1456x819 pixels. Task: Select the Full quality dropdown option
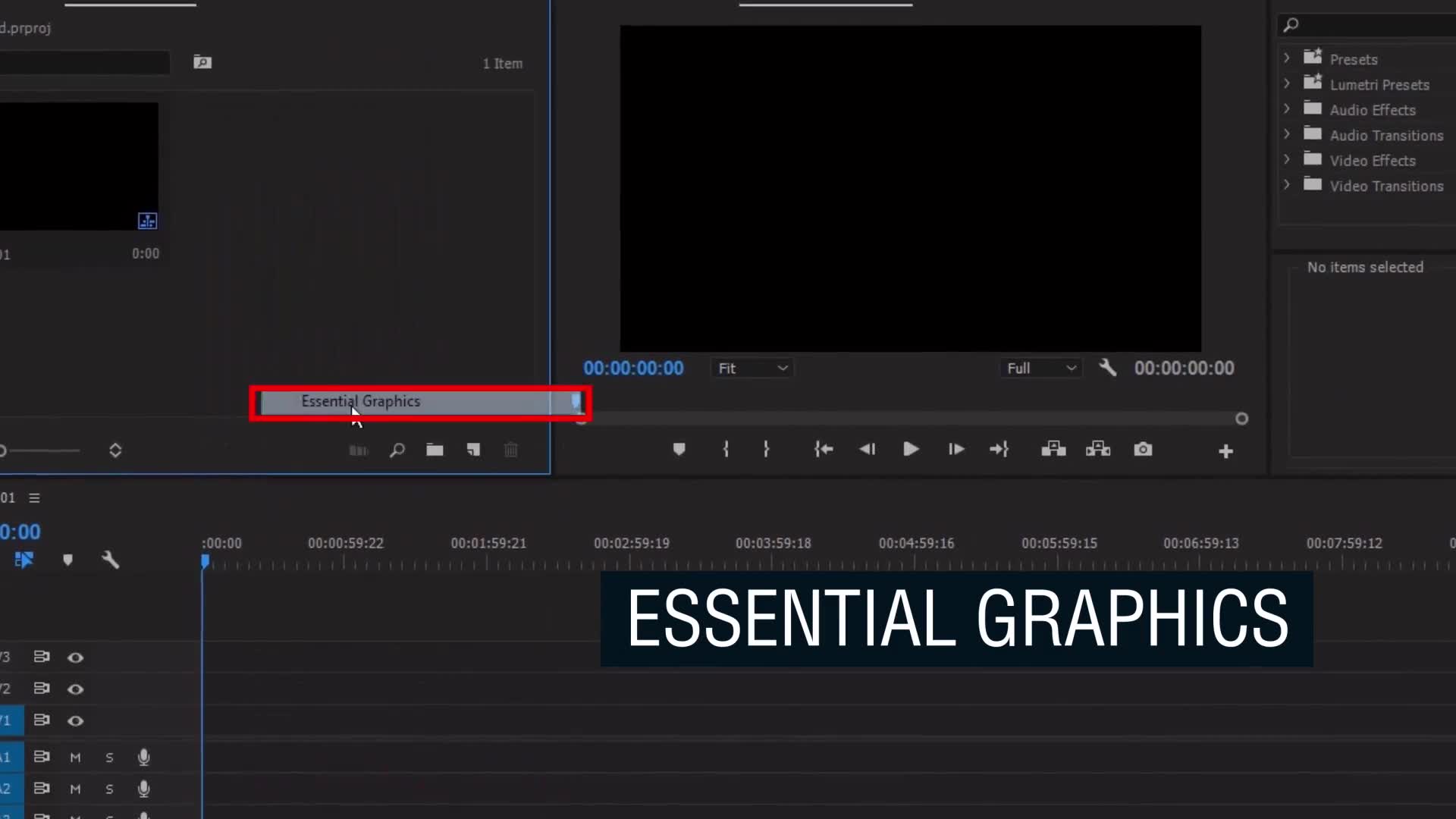pyautogui.click(x=1041, y=368)
